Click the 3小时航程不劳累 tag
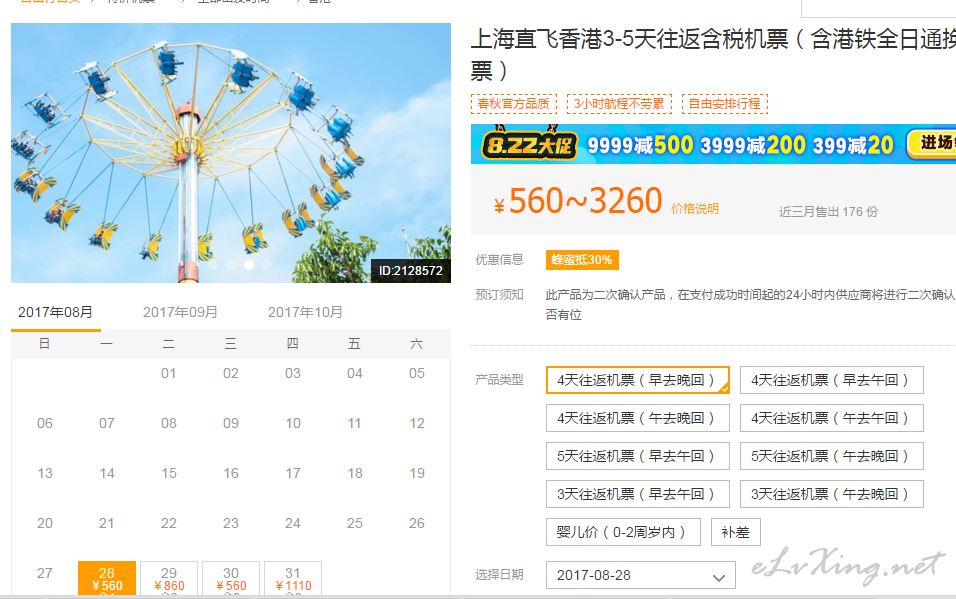The height and width of the screenshot is (599, 956). point(619,104)
